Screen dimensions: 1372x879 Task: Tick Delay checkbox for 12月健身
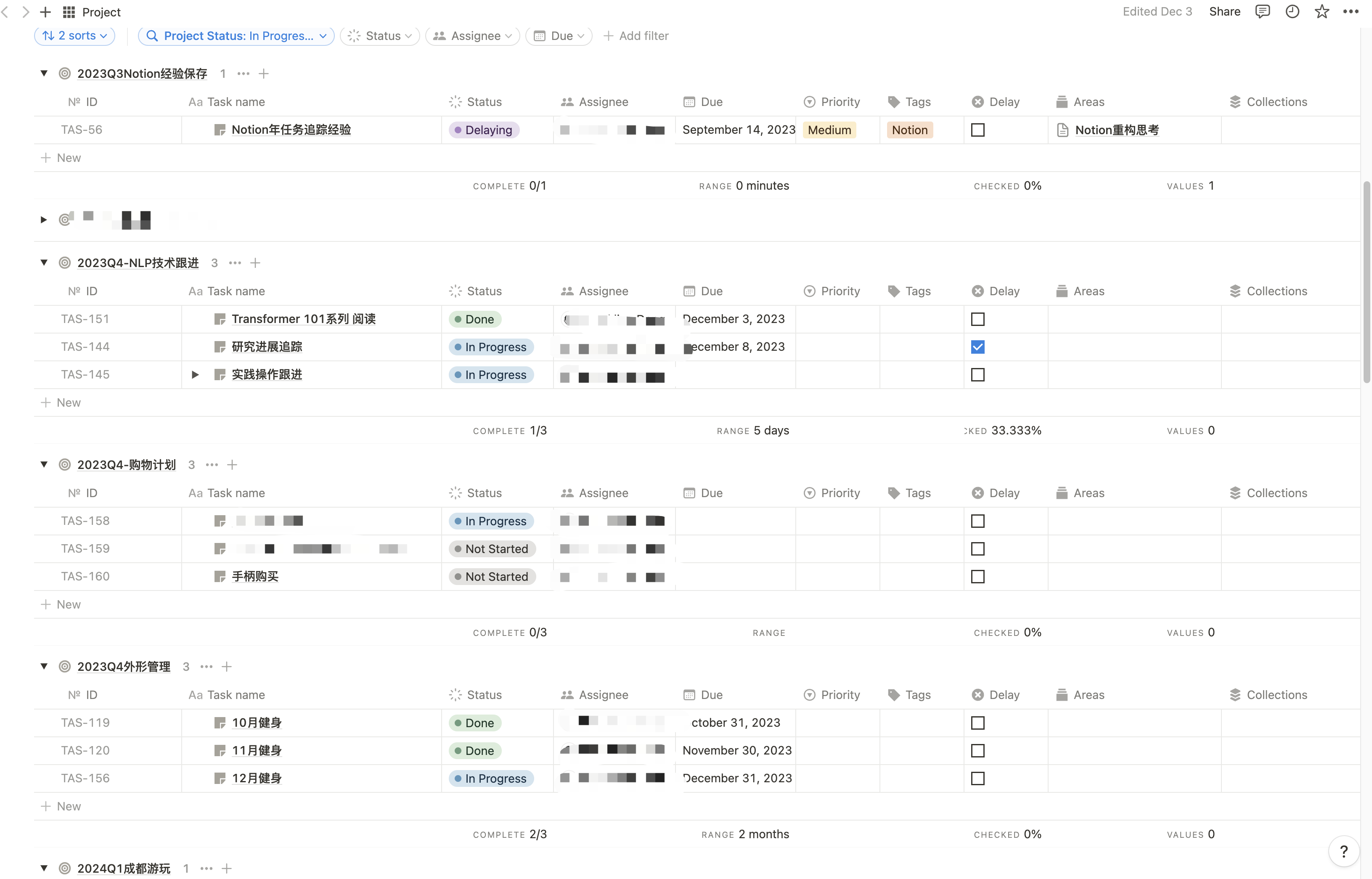977,778
